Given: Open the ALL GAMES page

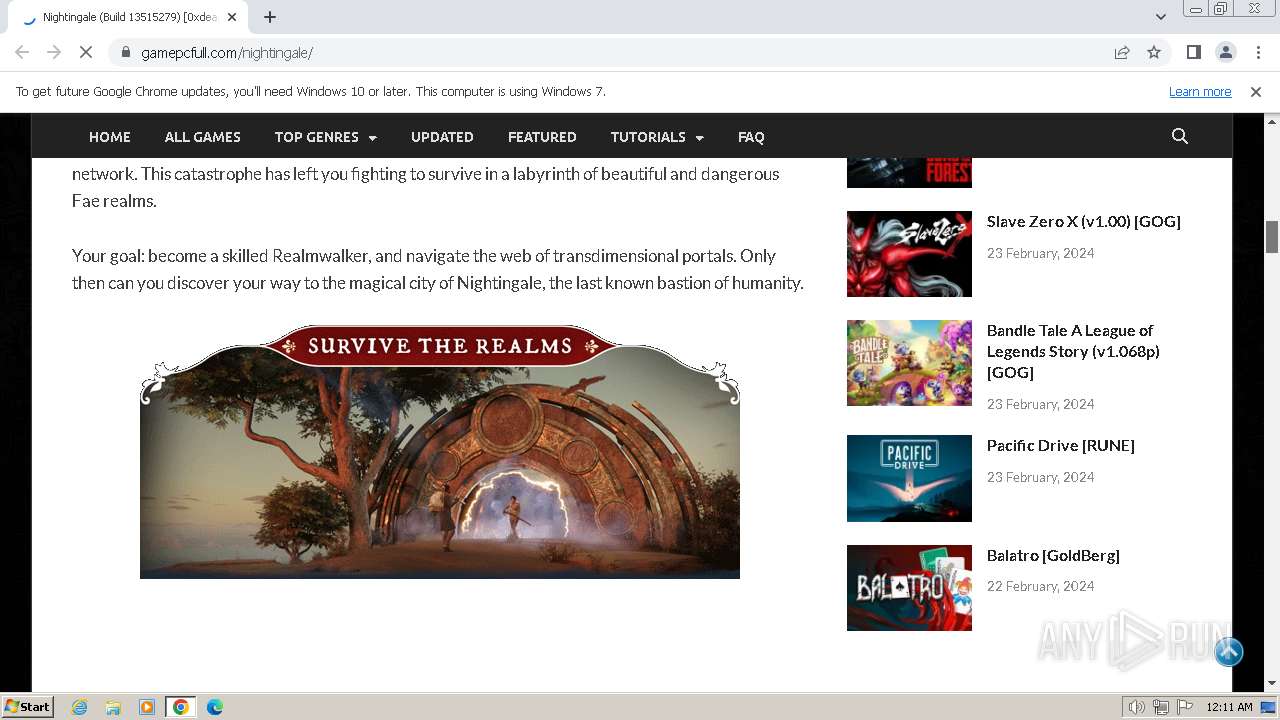Looking at the screenshot, I should (x=203, y=137).
